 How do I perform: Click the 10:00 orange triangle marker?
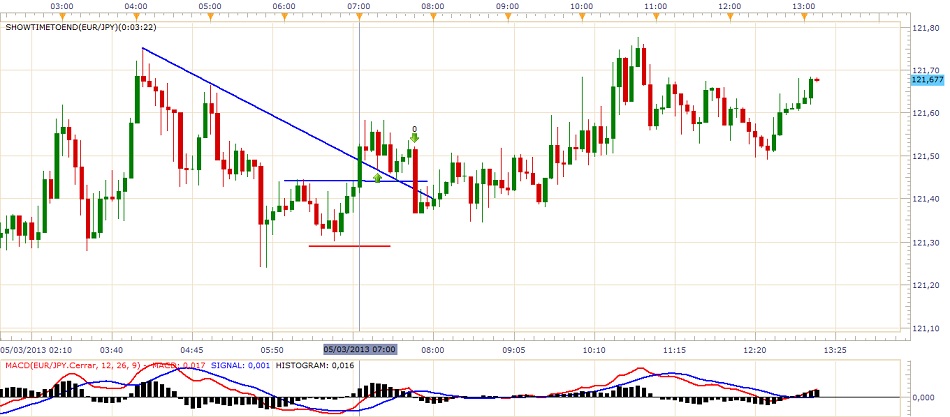point(582,17)
